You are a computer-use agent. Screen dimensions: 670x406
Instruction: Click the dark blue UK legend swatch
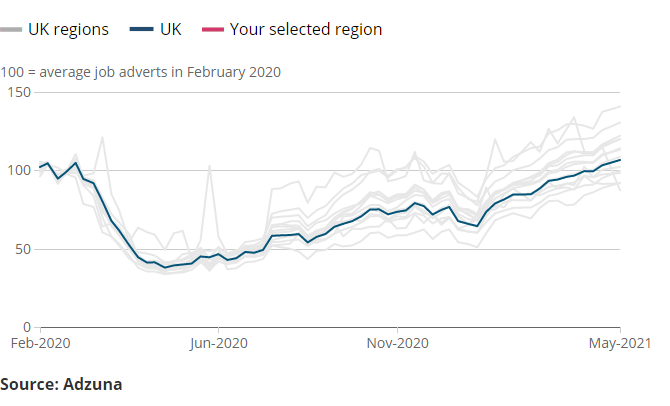[141, 30]
